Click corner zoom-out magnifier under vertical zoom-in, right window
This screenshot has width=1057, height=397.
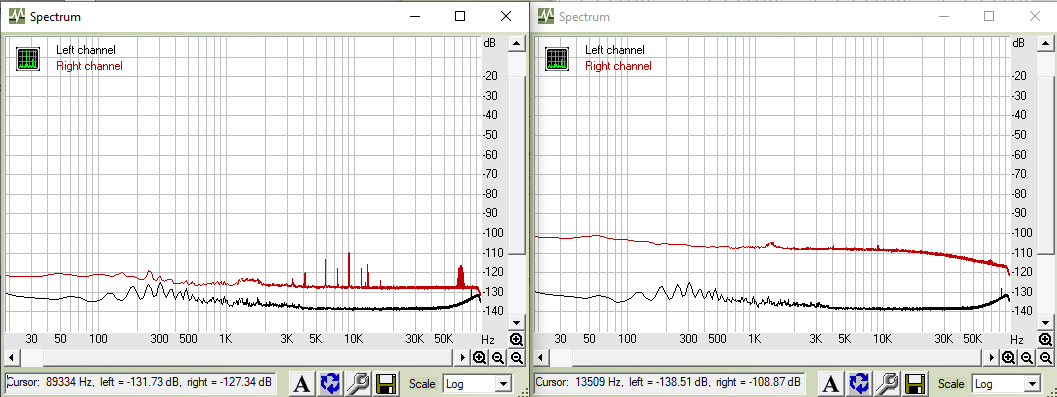coord(1045,357)
